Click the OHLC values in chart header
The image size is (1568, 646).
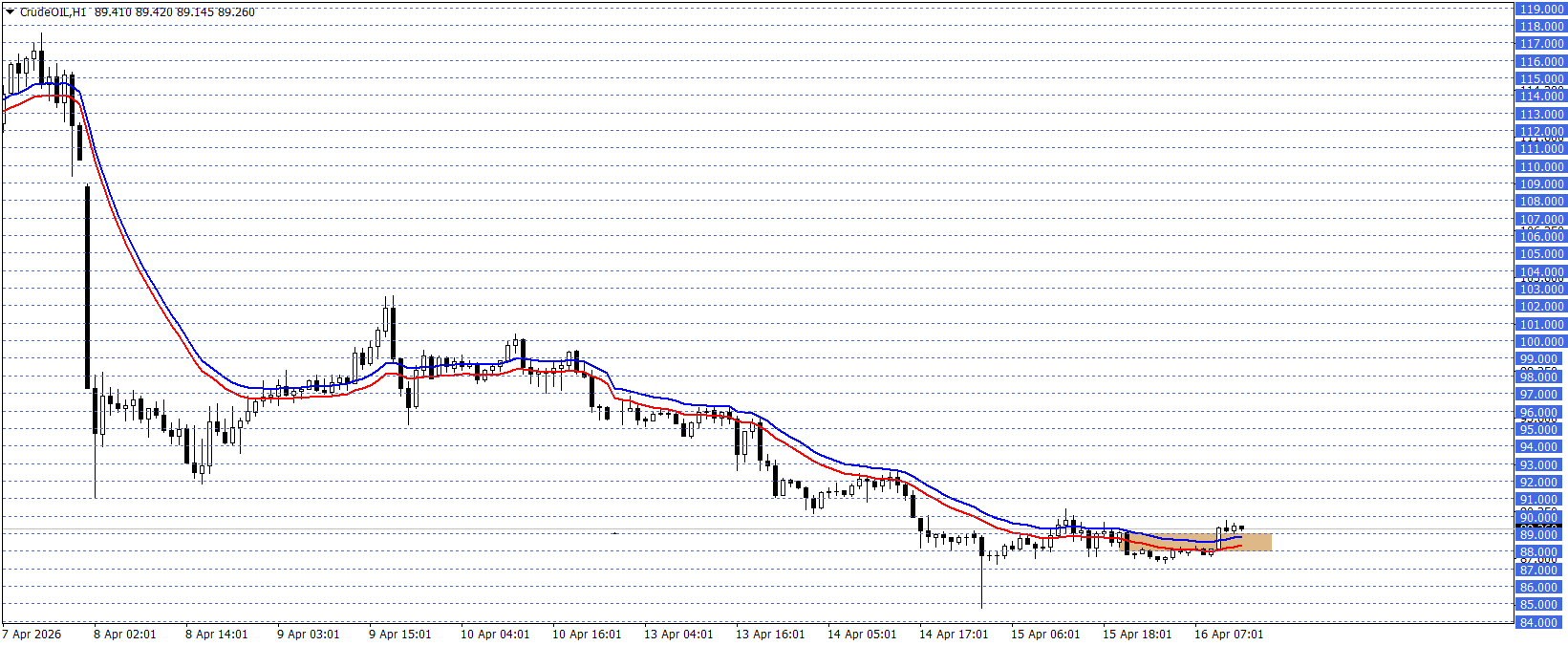click(175, 12)
